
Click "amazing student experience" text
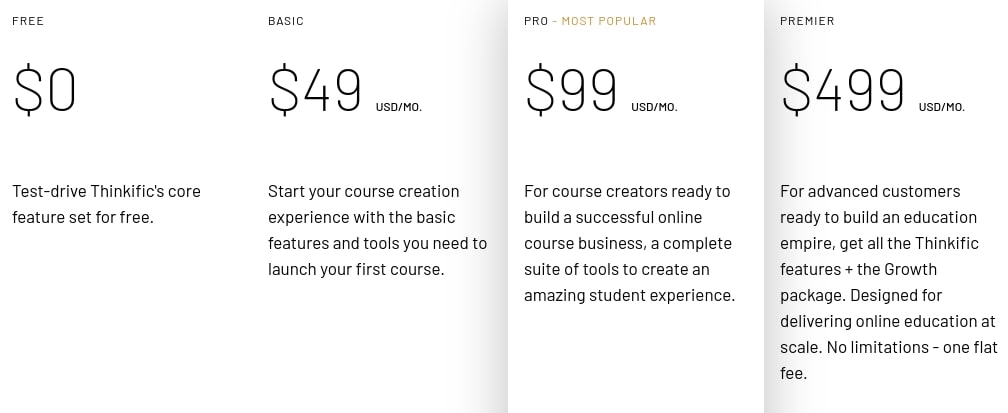pyautogui.click(x=629, y=295)
